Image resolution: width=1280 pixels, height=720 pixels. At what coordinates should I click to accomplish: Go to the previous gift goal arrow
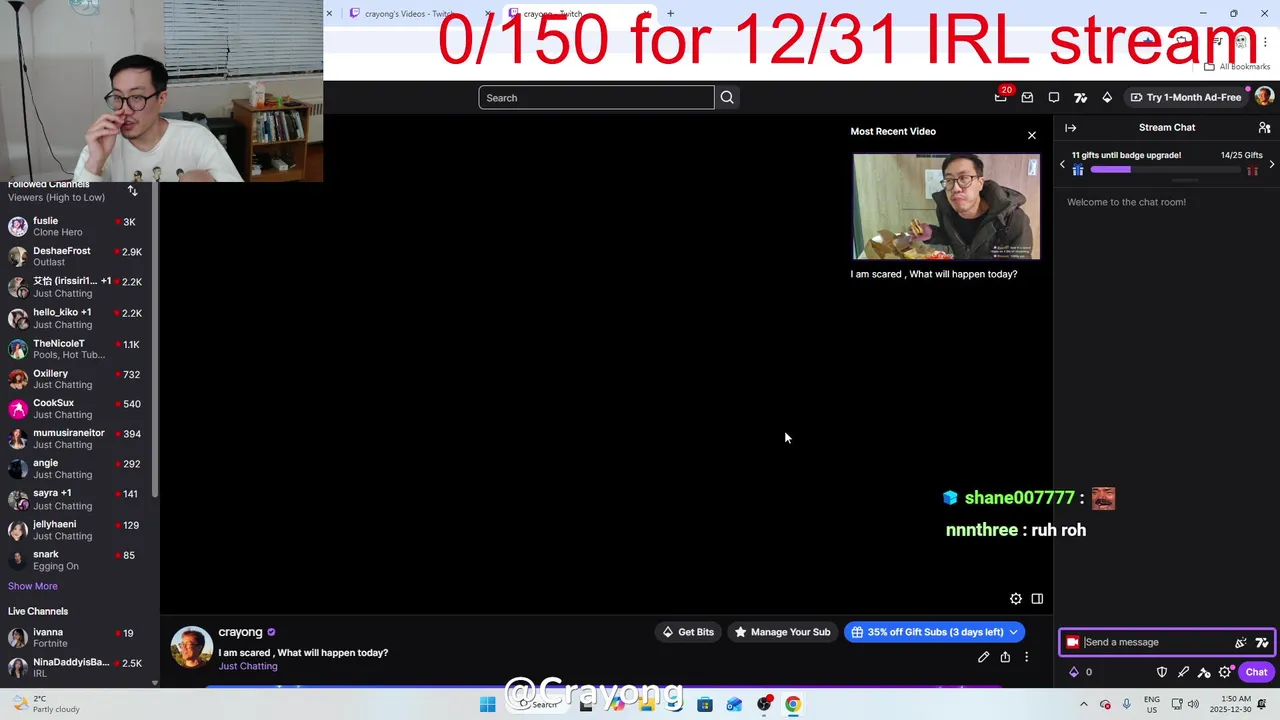1062,164
